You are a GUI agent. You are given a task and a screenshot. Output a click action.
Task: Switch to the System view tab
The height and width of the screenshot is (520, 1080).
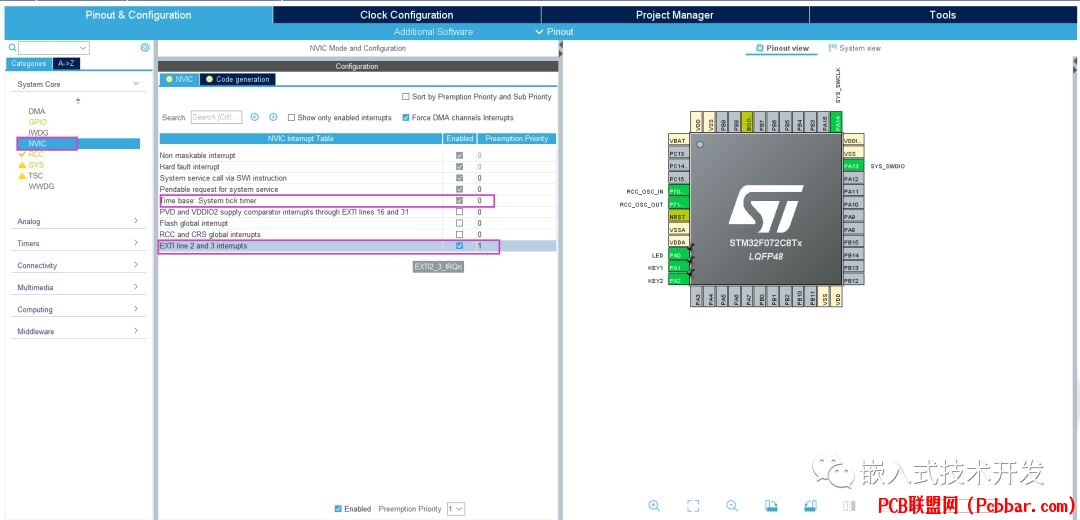coord(855,48)
